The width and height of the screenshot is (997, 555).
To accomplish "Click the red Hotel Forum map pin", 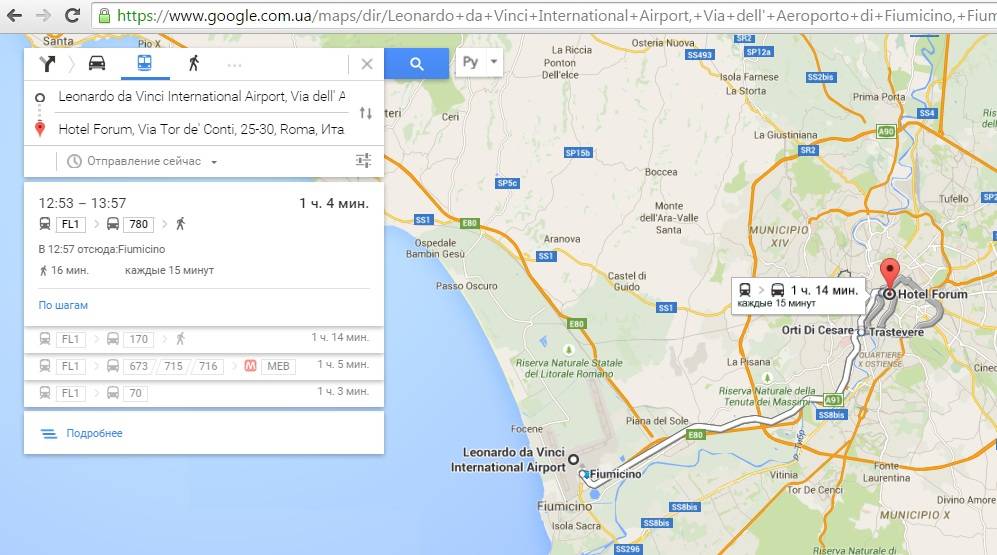I will coord(889,273).
